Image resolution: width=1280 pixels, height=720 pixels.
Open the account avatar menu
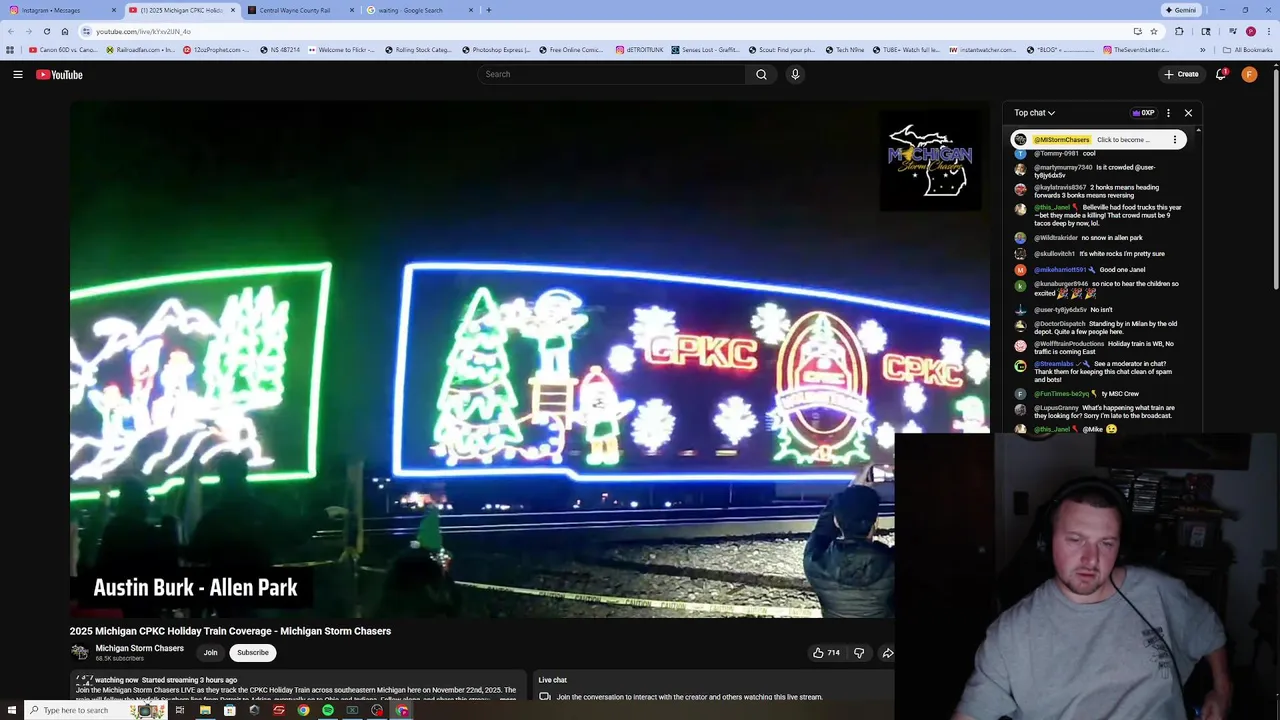pyautogui.click(x=1249, y=74)
